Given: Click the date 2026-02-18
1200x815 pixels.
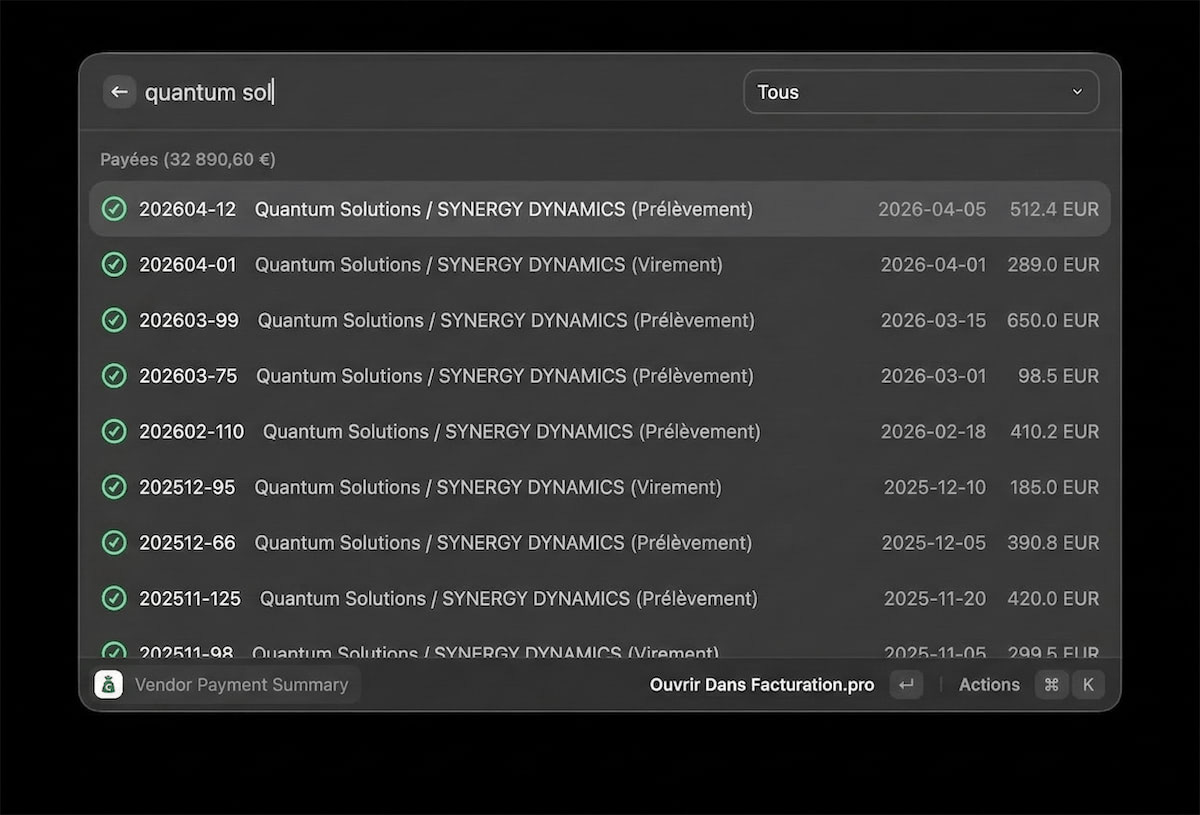Looking at the screenshot, I should click(933, 431).
